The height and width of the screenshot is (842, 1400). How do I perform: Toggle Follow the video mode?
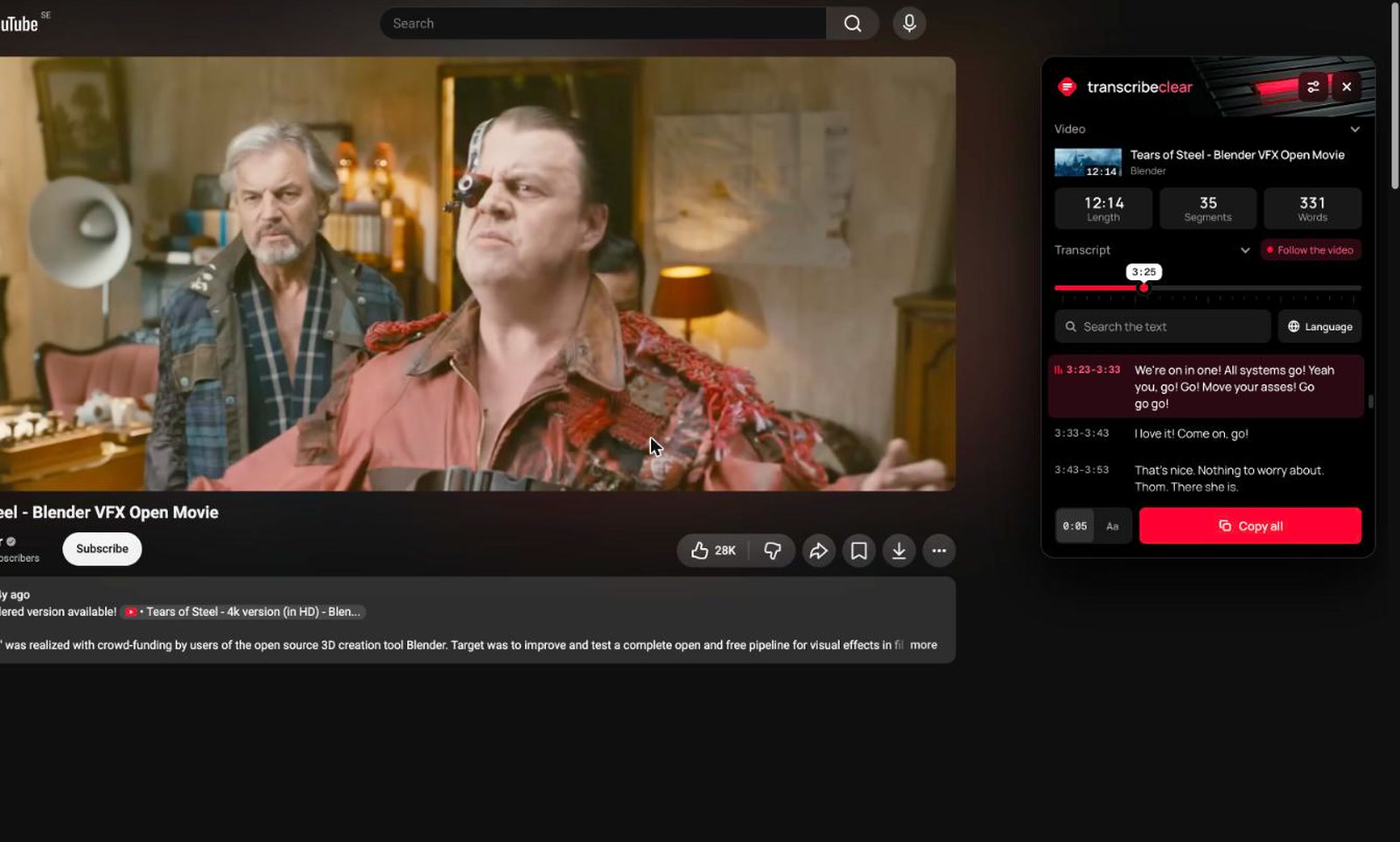coord(1310,250)
